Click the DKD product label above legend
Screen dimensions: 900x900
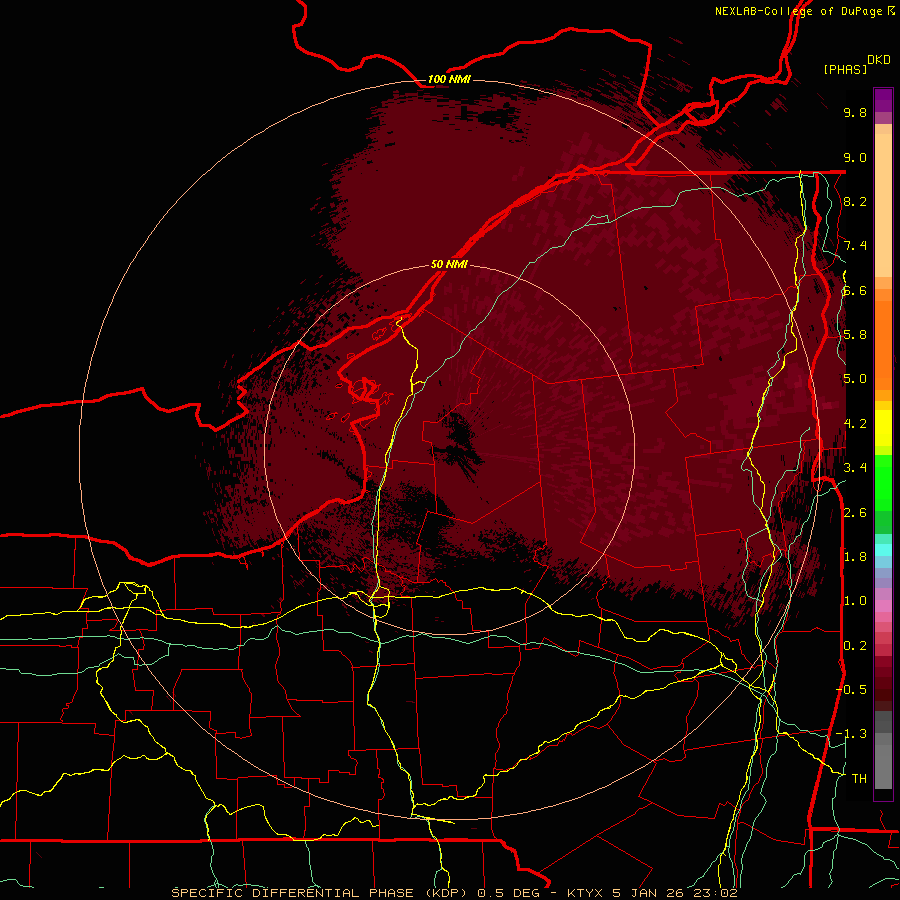click(x=879, y=60)
